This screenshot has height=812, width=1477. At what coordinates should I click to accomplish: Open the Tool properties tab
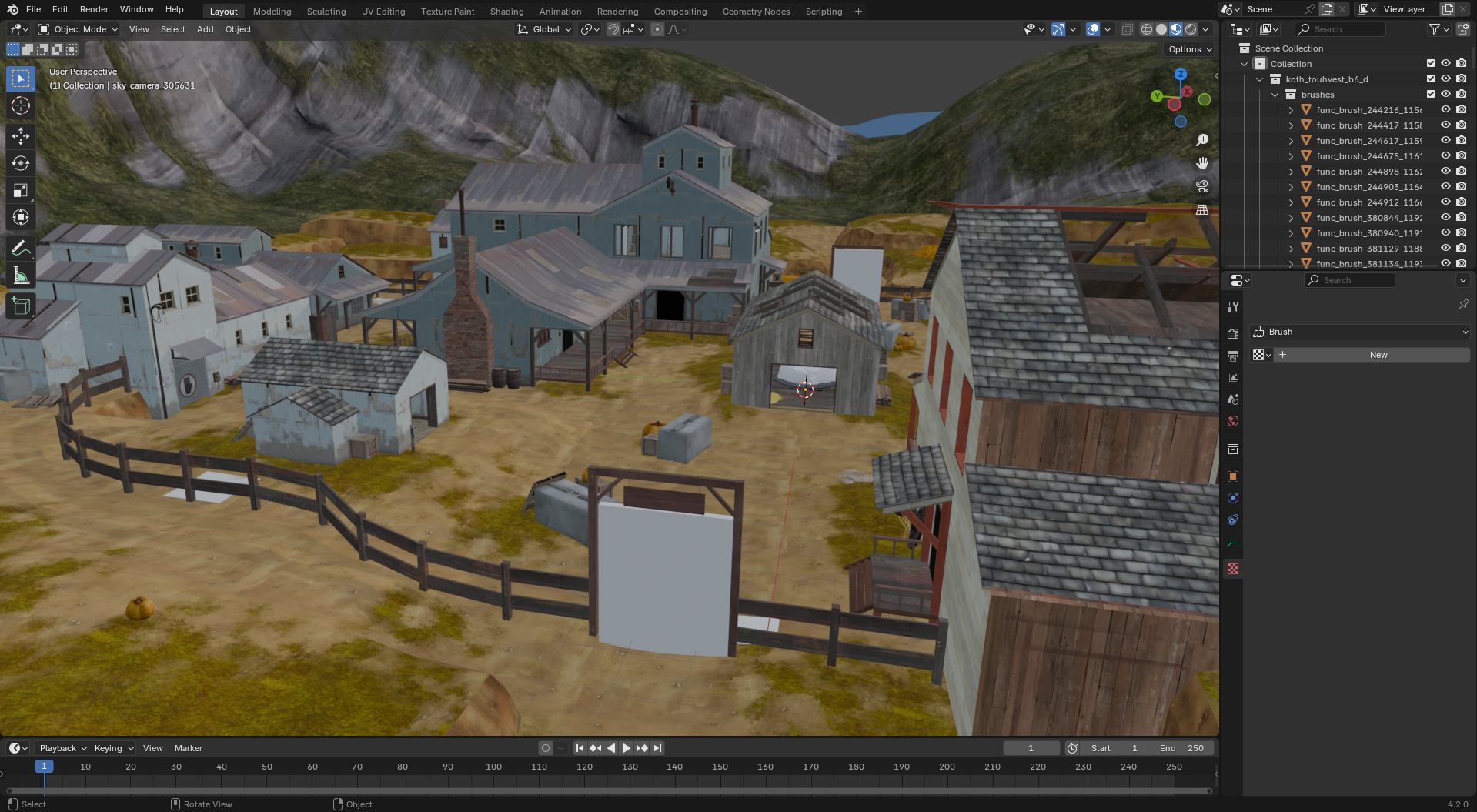coord(1233,307)
